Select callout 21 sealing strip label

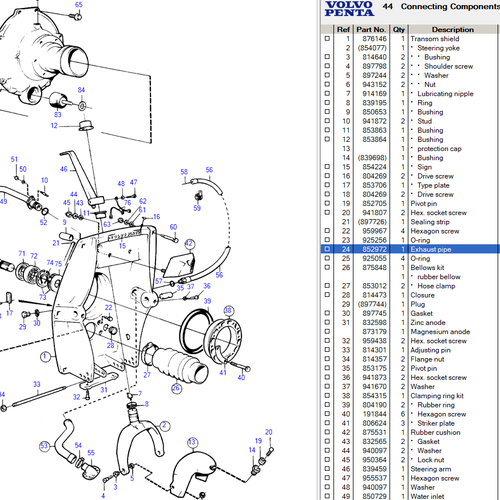click(x=56, y=243)
